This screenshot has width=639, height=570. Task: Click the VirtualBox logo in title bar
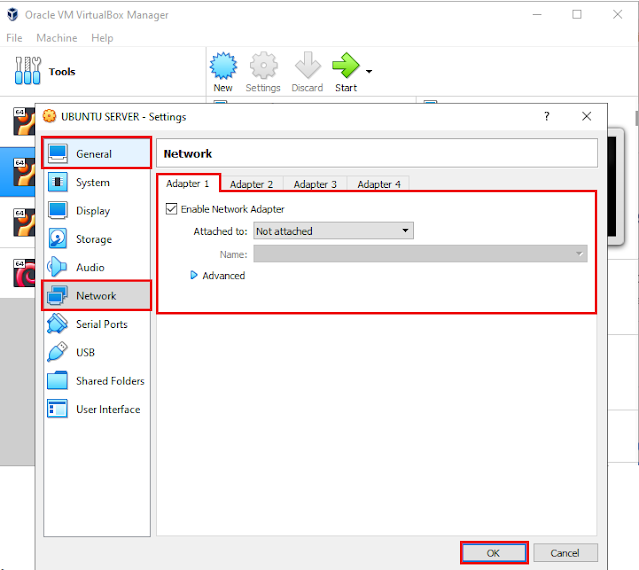coord(13,14)
